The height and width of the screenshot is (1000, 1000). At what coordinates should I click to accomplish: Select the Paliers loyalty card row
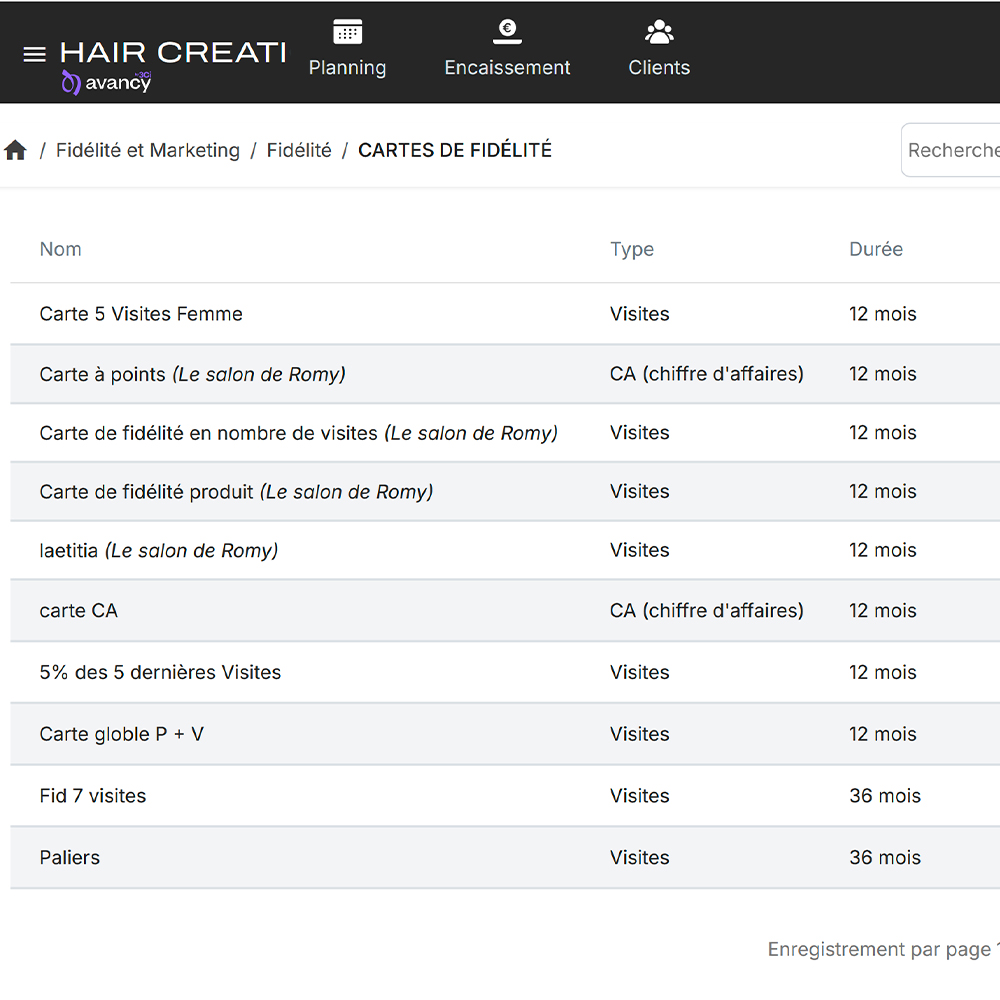click(70, 858)
